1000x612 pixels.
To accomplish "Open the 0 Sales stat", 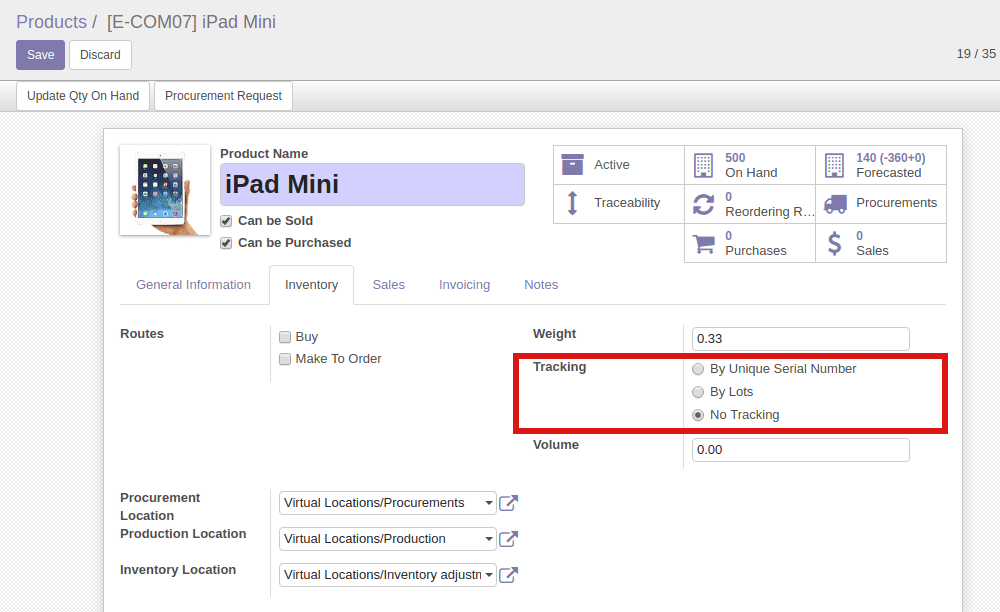I will pos(881,243).
